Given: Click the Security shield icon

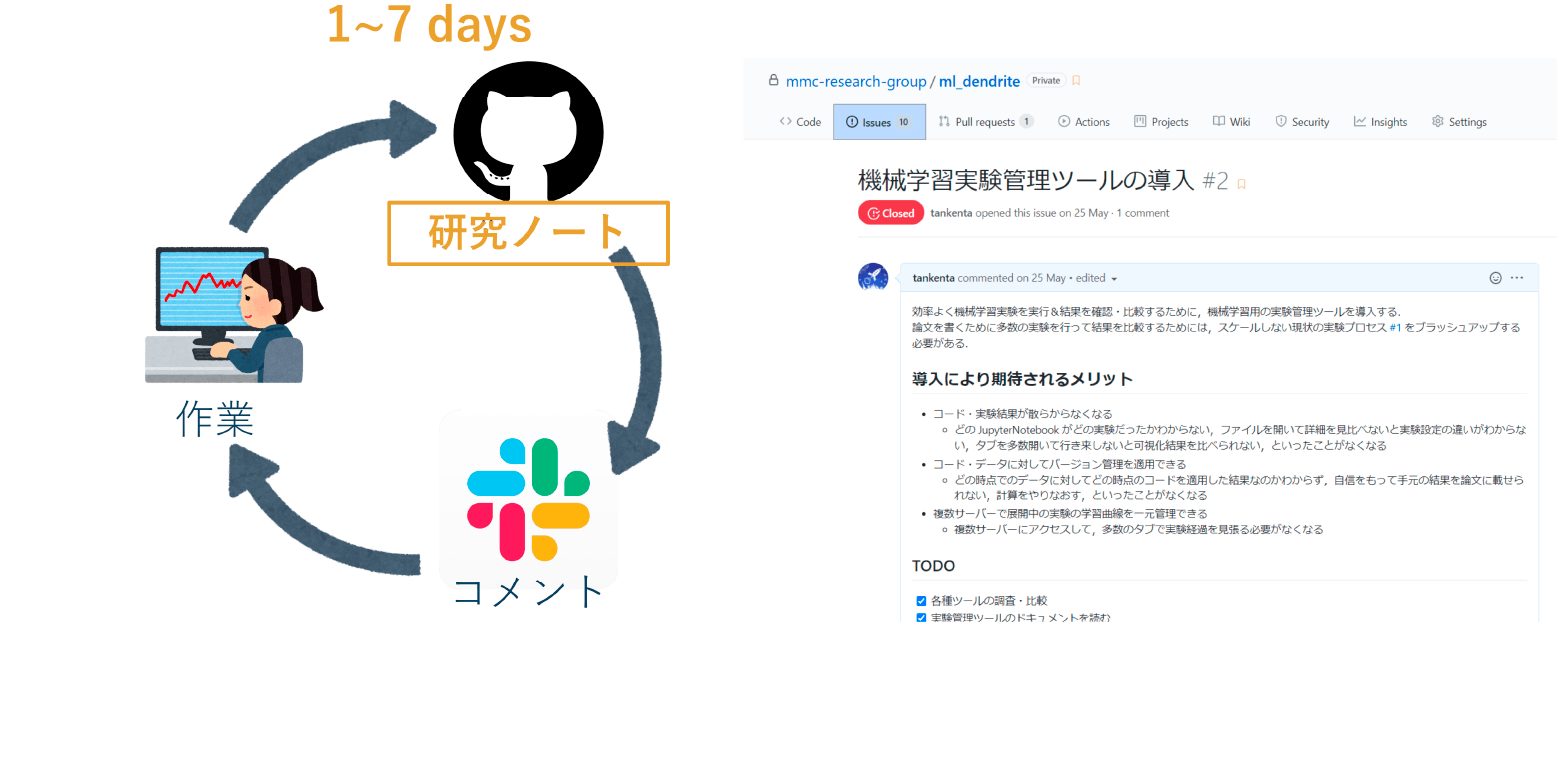Looking at the screenshot, I should [1281, 121].
